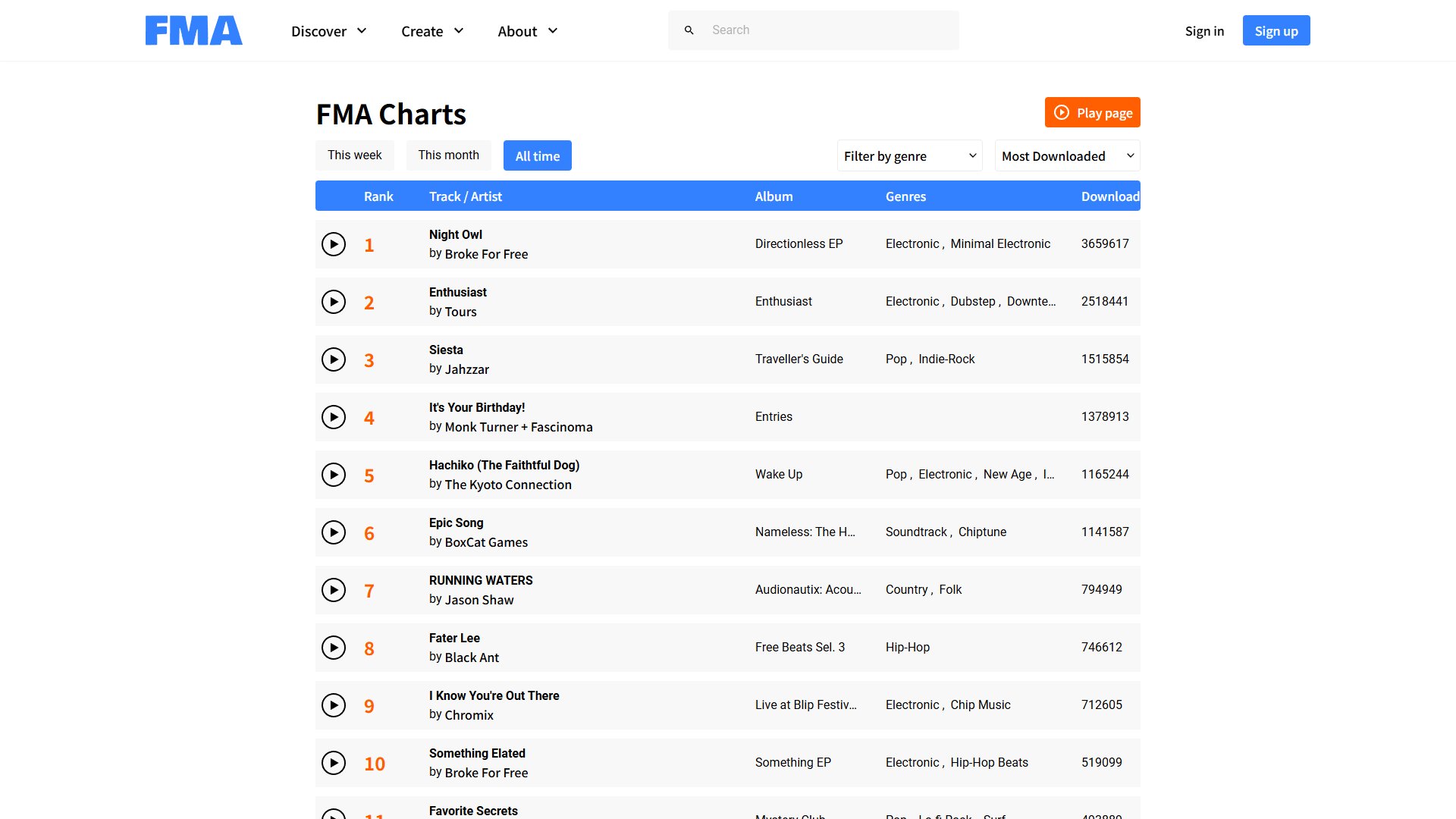Open the Discover menu
The image size is (1456, 819).
(x=329, y=31)
